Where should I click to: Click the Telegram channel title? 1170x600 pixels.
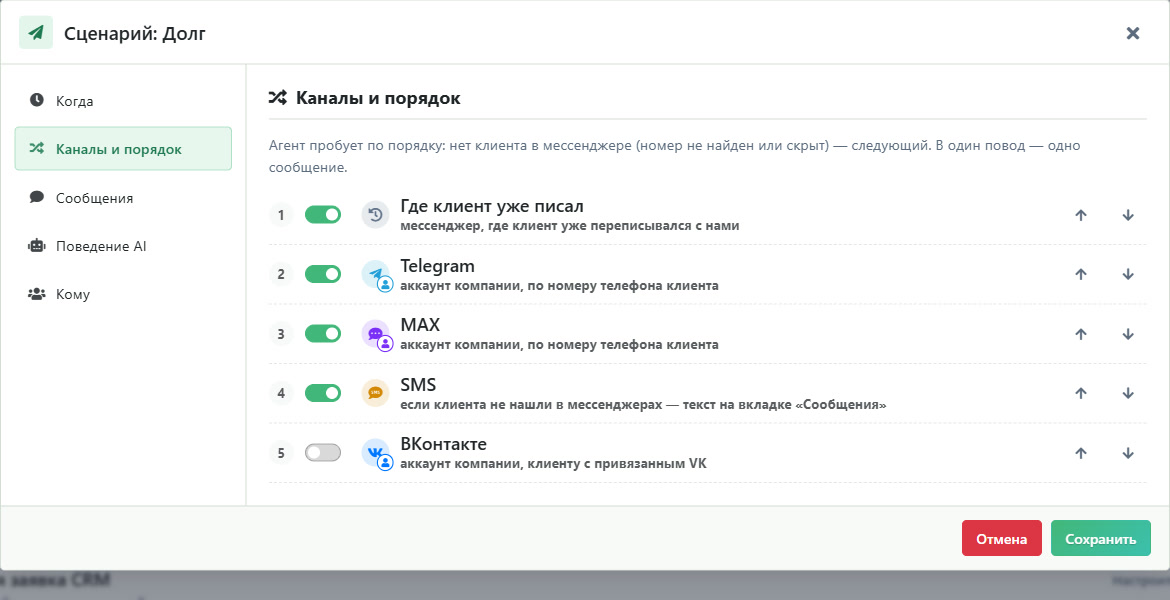pos(437,266)
